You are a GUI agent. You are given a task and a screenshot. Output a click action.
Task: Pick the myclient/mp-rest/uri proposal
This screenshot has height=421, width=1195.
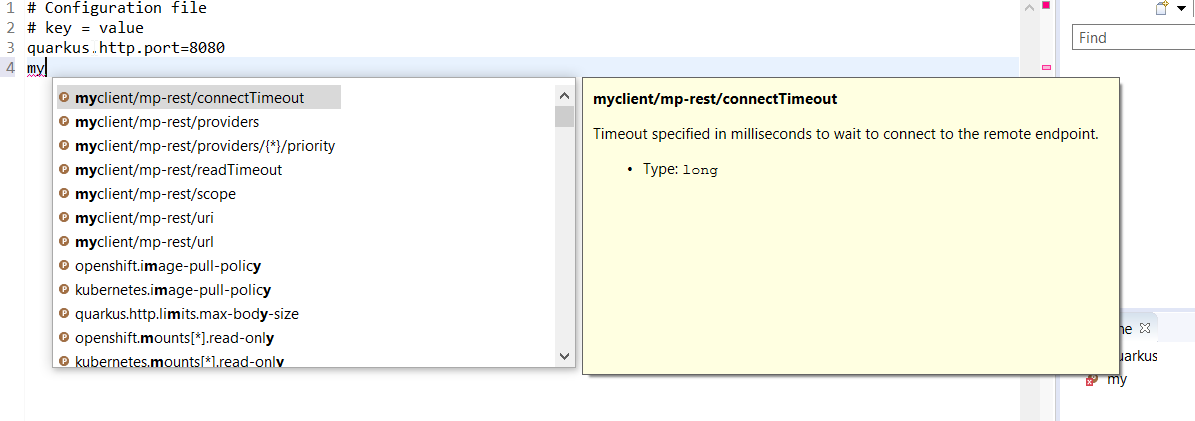tap(144, 218)
